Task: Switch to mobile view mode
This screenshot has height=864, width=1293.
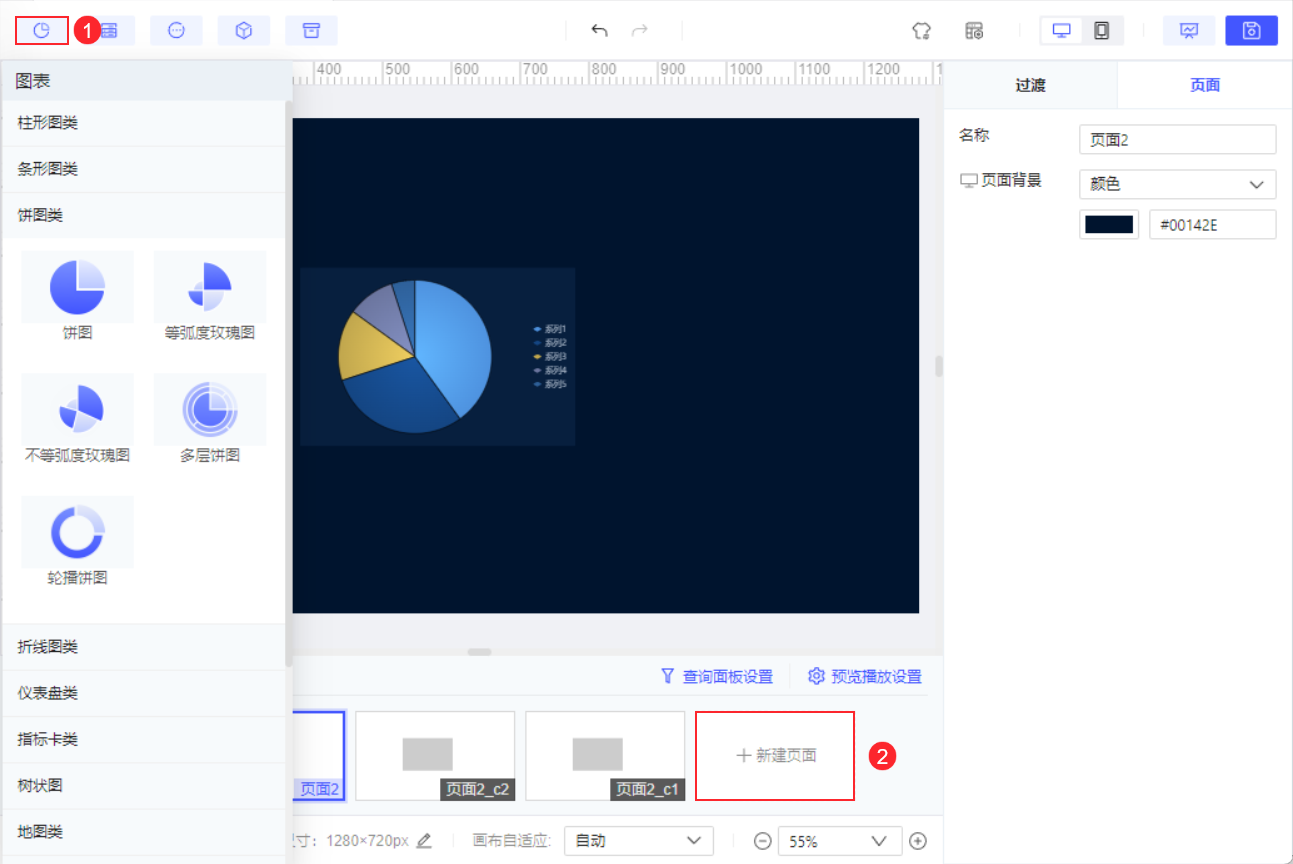Action: click(1102, 31)
